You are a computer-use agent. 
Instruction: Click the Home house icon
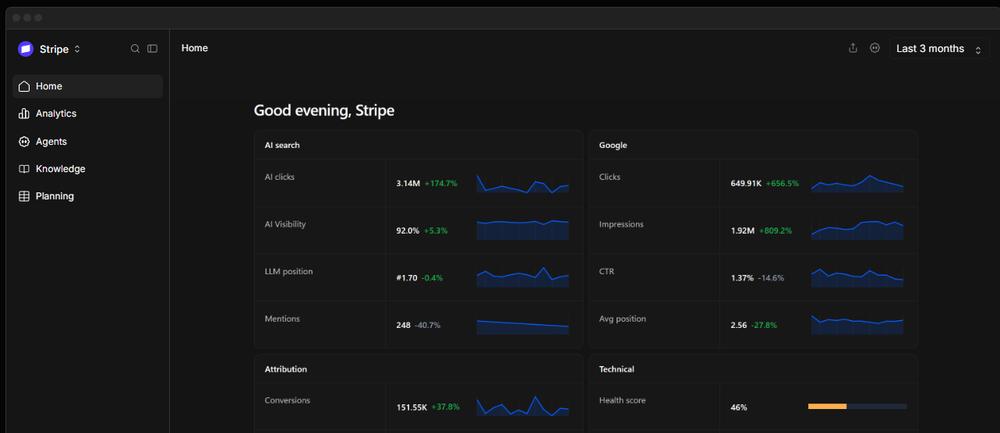point(24,86)
